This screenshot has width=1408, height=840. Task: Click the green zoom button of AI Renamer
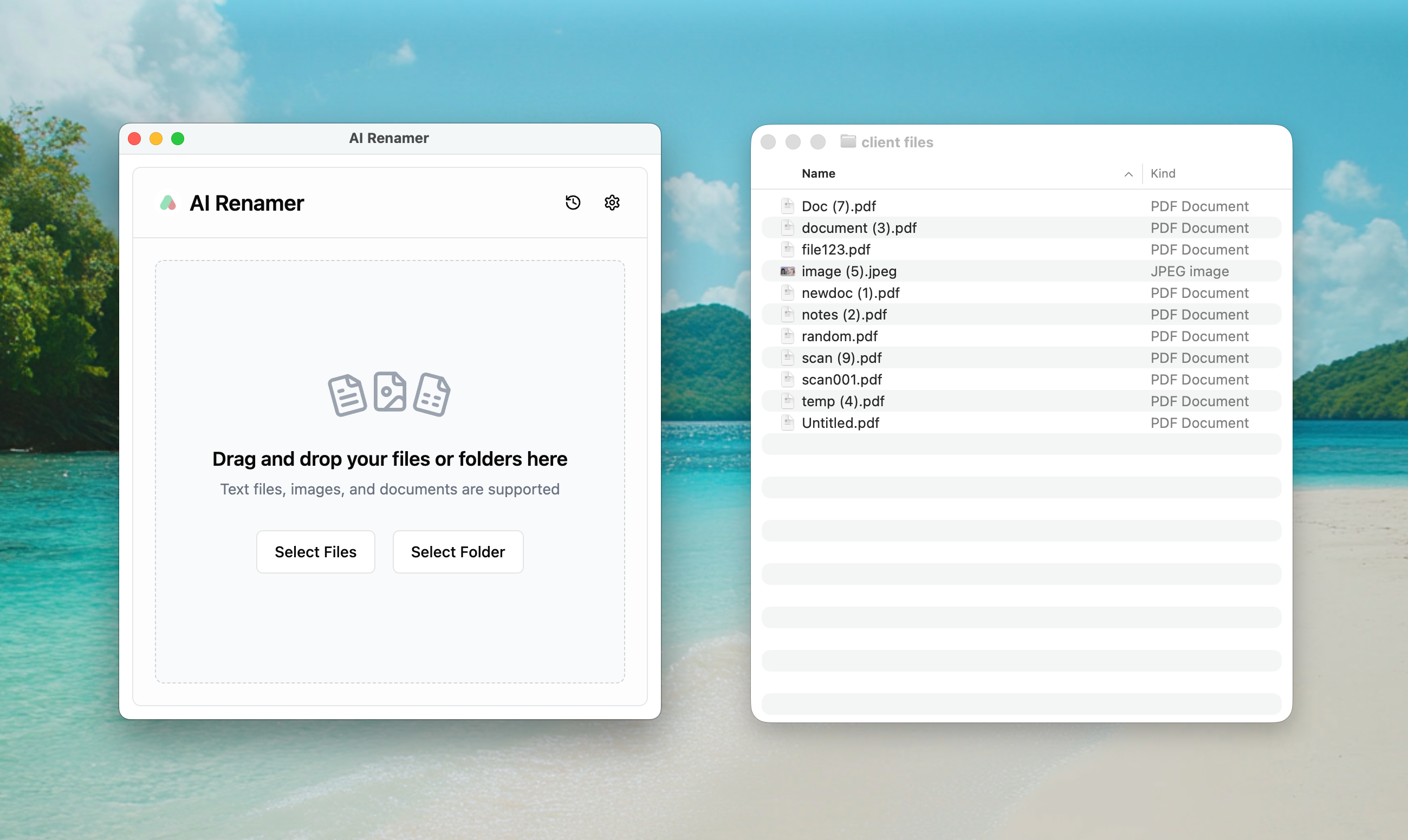coord(178,139)
